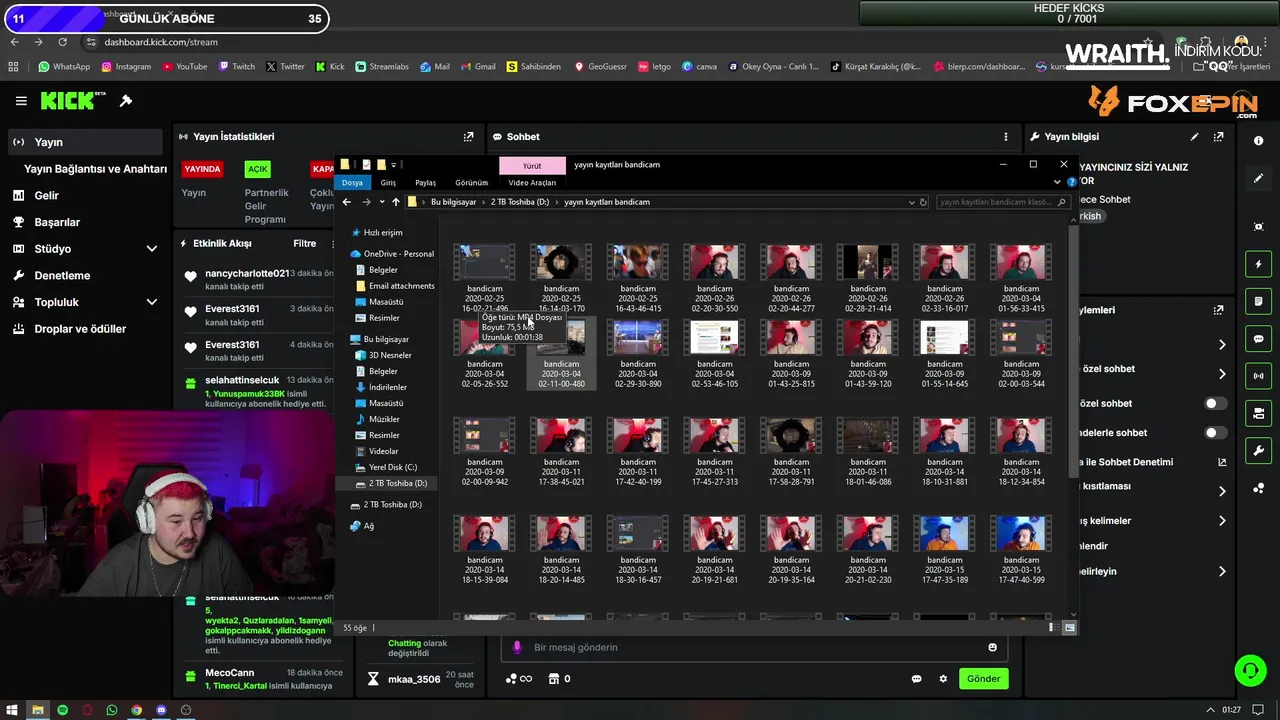The height and width of the screenshot is (720, 1280).
Task: Open the Kick hamburger menu
Action: (x=21, y=101)
